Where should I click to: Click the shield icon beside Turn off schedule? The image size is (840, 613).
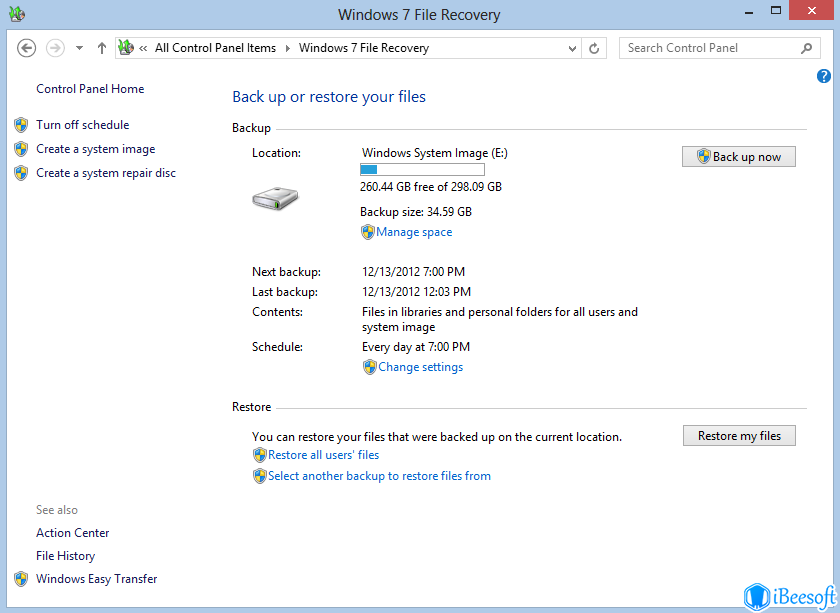coord(21,125)
